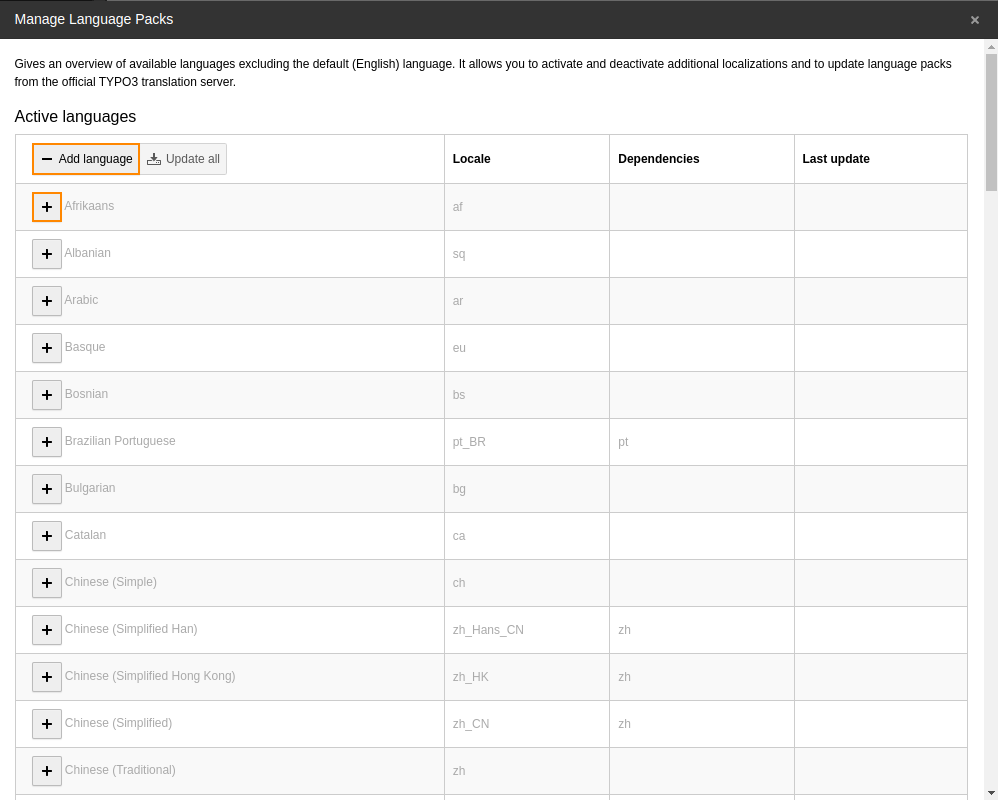Click the Dependencies column header
The width and height of the screenshot is (998, 800).
658,159
